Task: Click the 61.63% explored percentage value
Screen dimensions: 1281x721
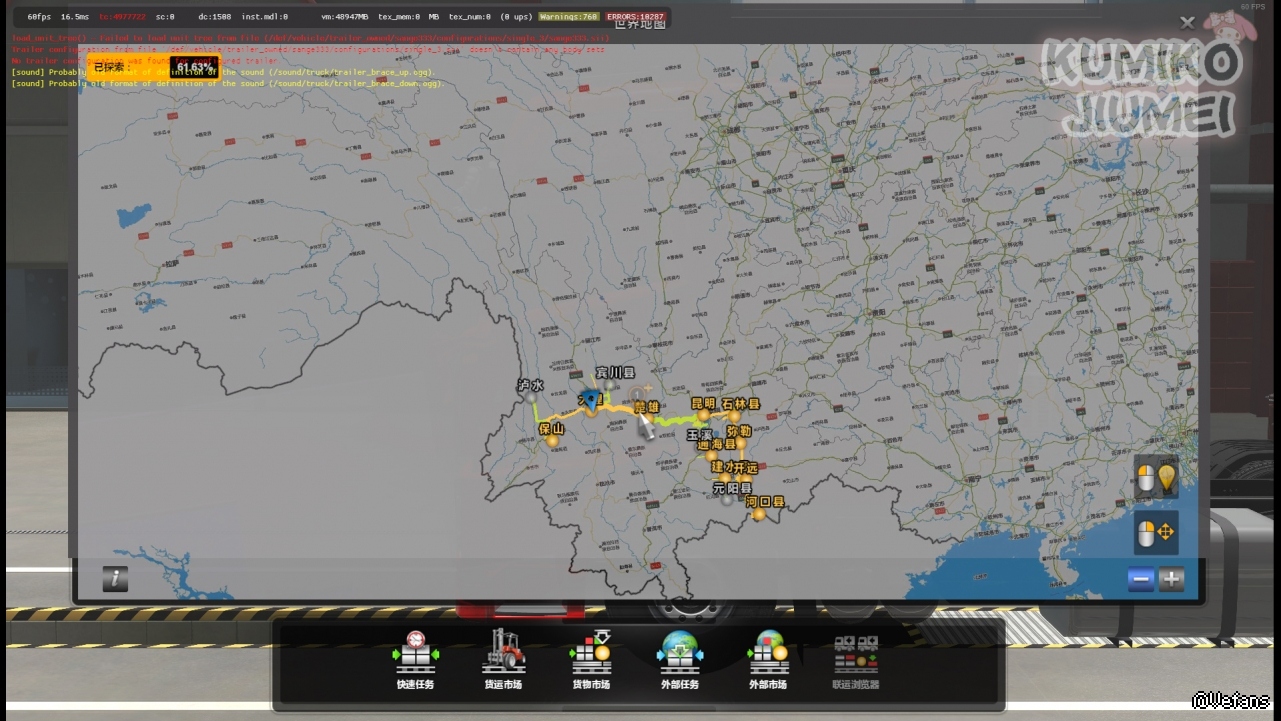Action: pyautogui.click(x=195, y=68)
